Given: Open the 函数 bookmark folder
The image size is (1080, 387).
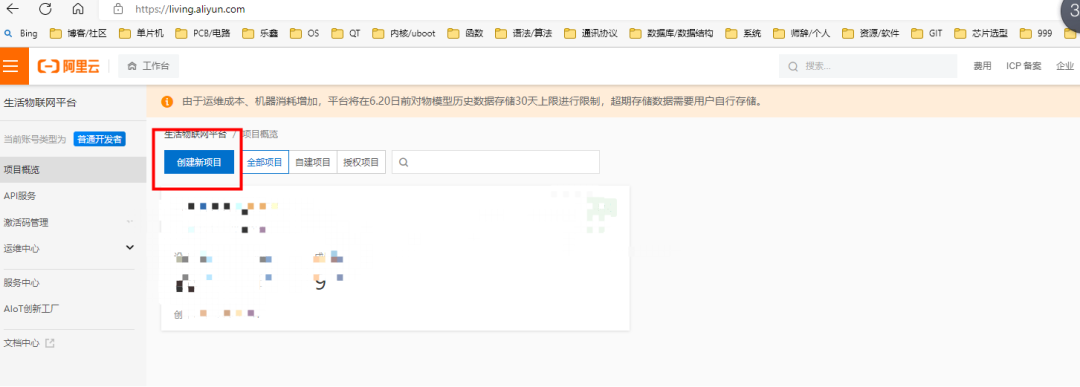Looking at the screenshot, I should (466, 33).
